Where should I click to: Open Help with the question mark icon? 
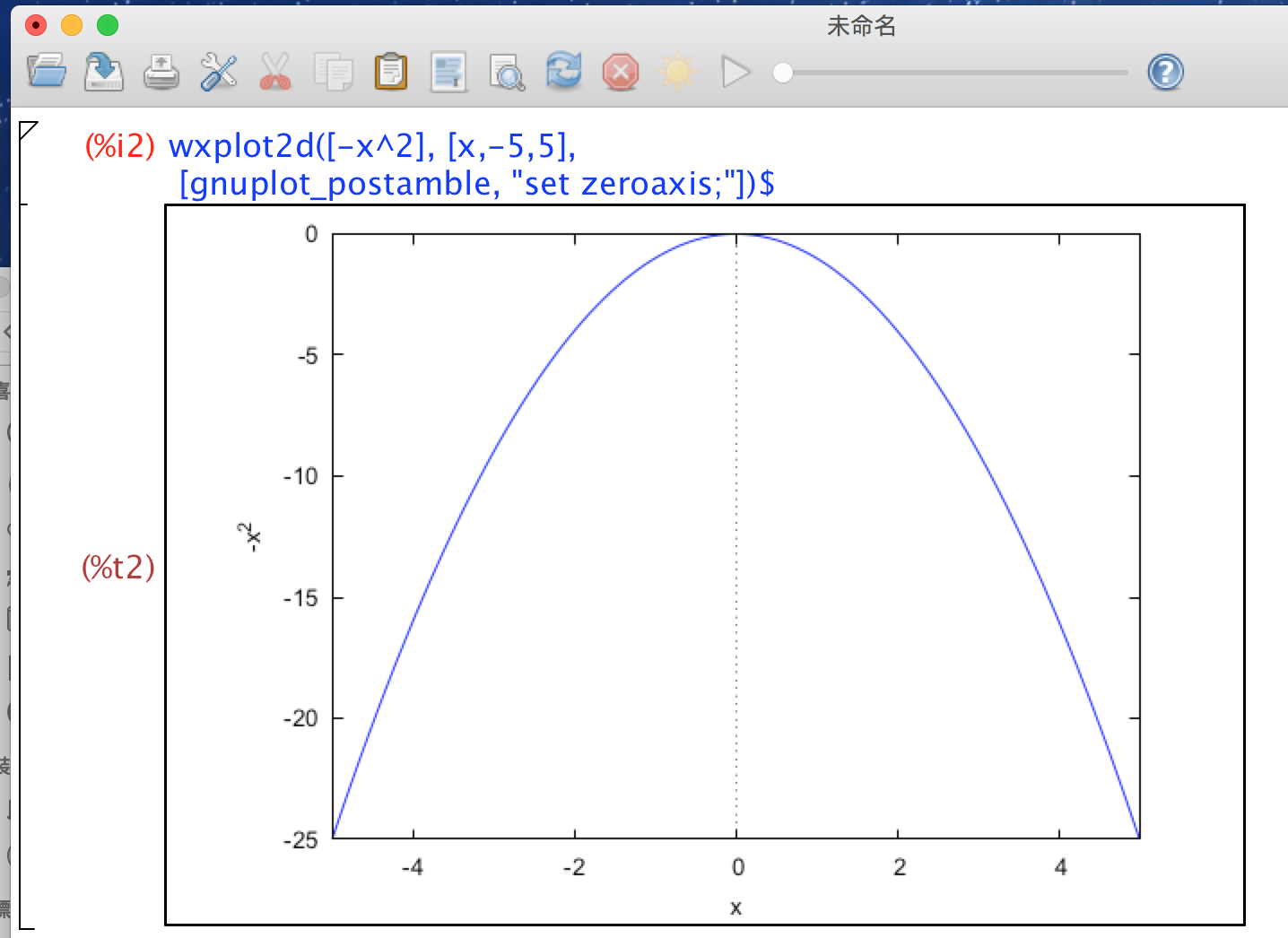[x=1165, y=72]
